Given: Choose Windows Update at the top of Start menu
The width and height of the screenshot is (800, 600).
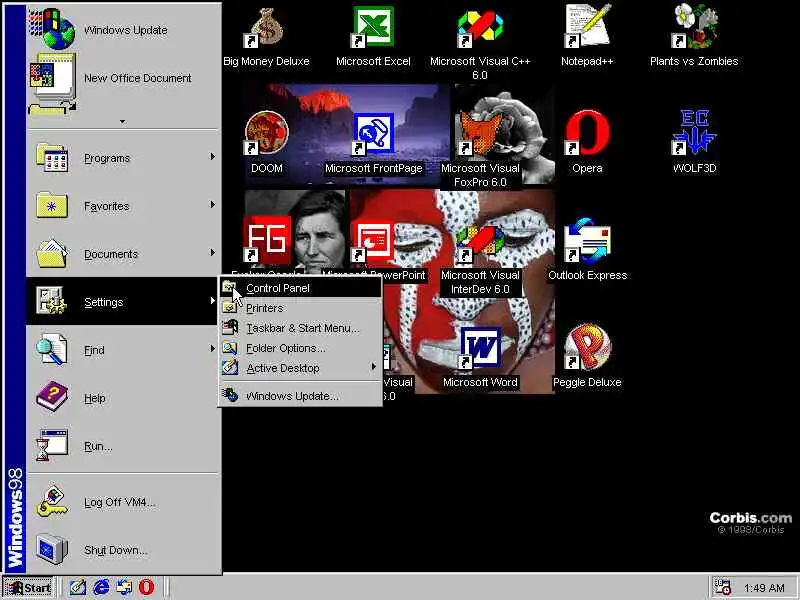Looking at the screenshot, I should pyautogui.click(x=123, y=29).
